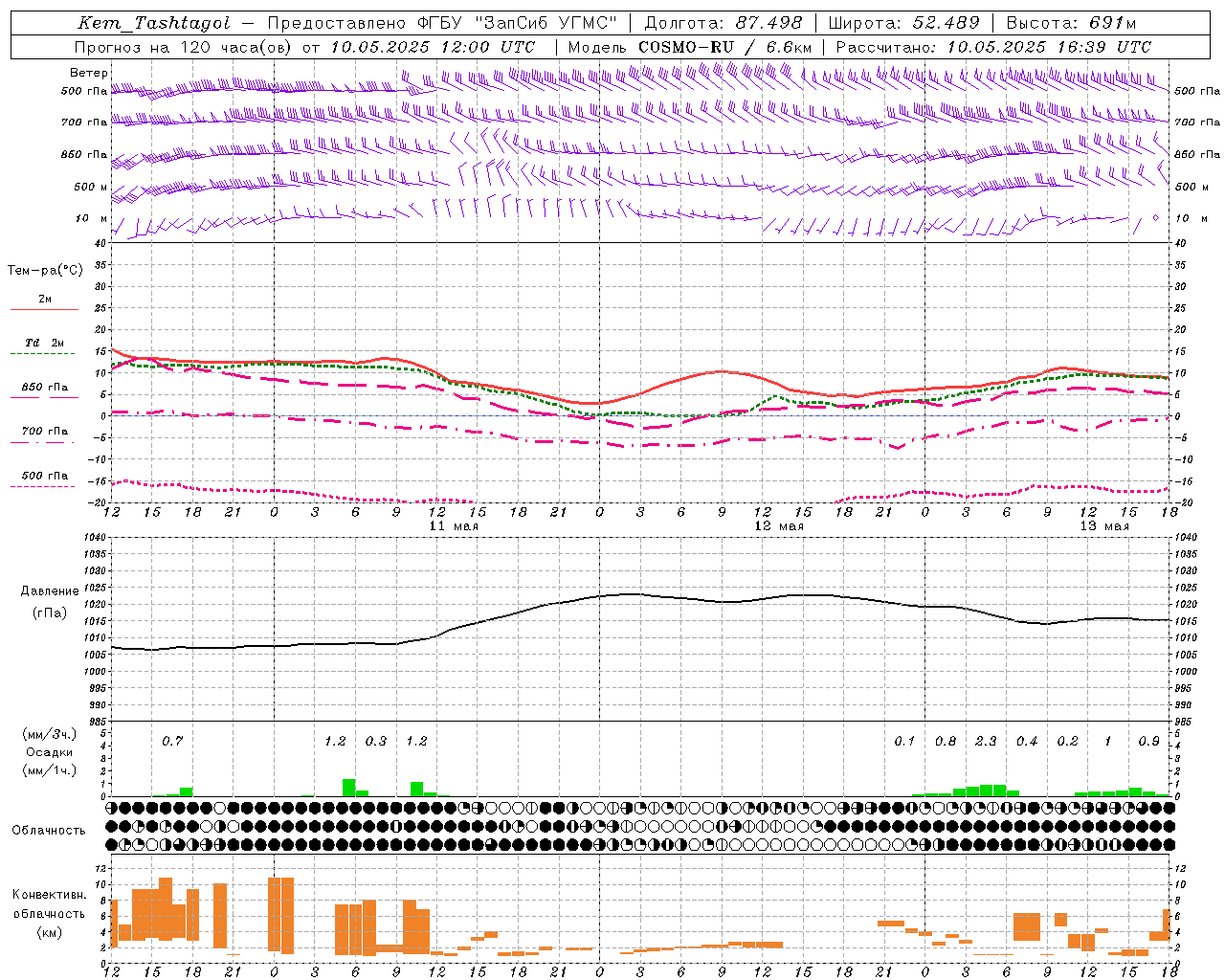Click the latitude value Широта: 52.489
Viewport: 1225px width, 980px height.
(904, 23)
